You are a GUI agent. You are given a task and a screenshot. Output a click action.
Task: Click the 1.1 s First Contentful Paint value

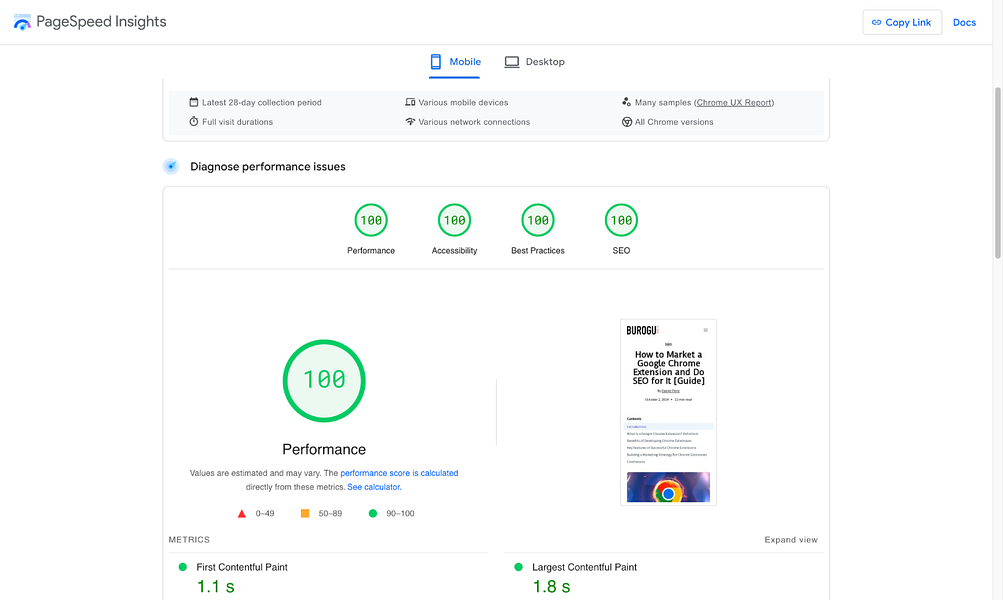coord(216,587)
